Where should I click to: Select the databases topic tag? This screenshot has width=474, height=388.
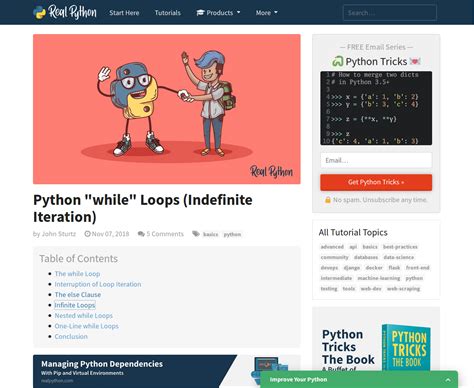[x=366, y=257]
